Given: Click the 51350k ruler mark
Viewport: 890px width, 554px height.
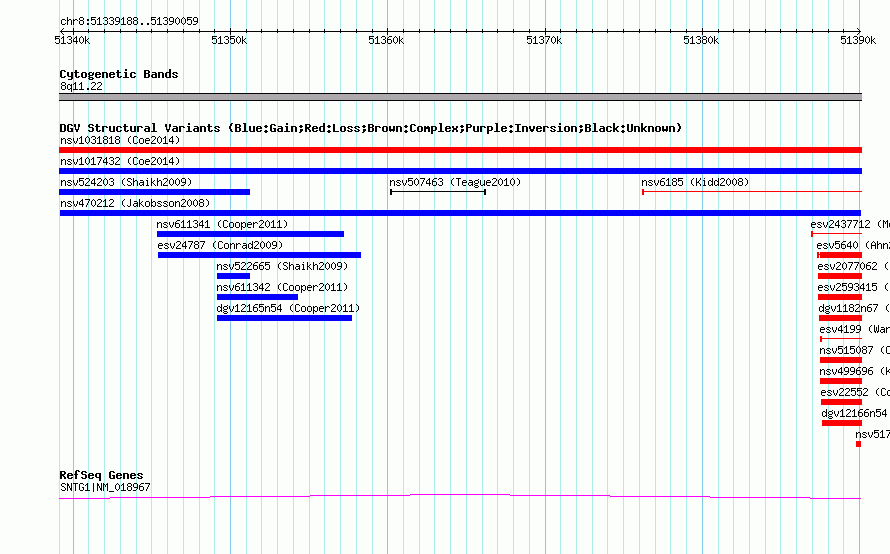Looking at the screenshot, I should 229,40.
